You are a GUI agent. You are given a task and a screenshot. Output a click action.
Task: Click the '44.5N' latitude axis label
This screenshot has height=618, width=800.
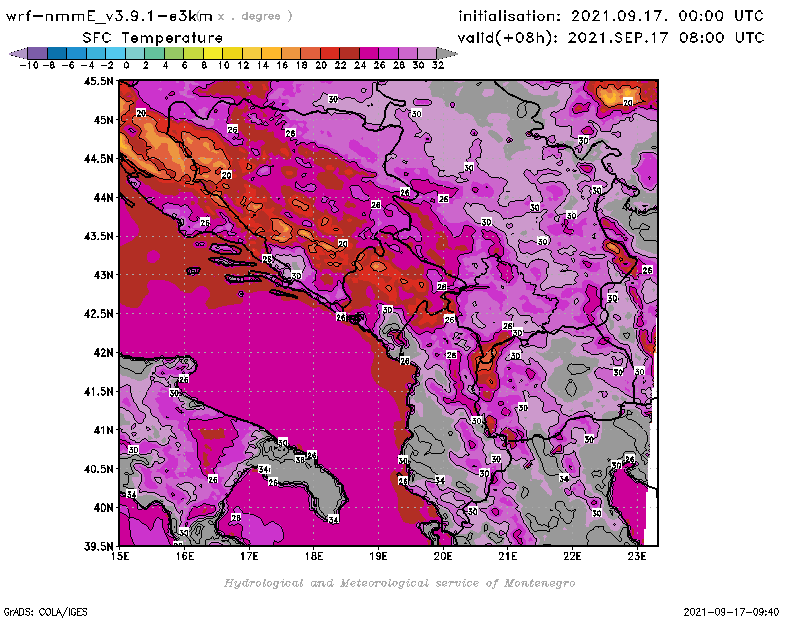99,159
